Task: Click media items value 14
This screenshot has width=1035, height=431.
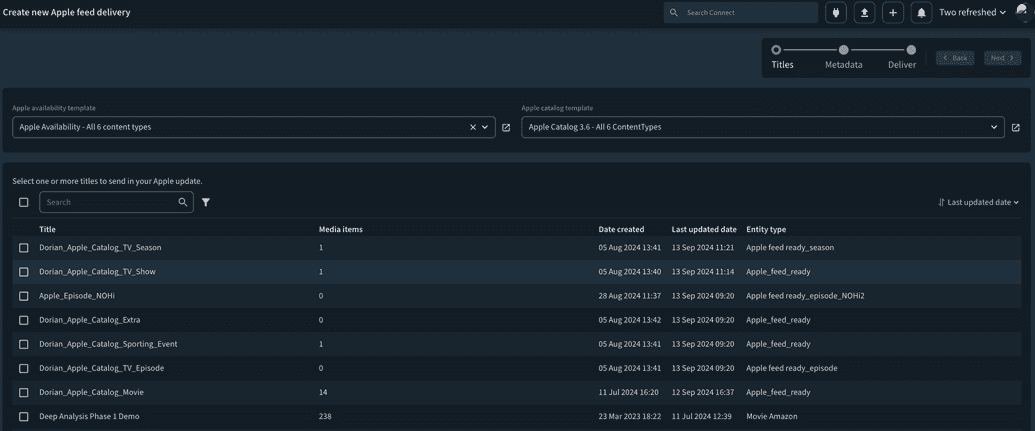Action: click(x=323, y=393)
